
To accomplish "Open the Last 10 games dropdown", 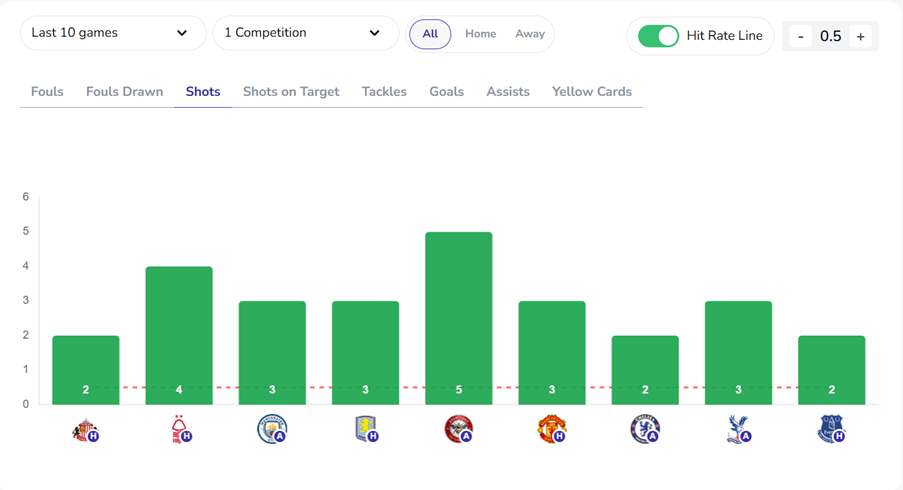I will tap(112, 33).
